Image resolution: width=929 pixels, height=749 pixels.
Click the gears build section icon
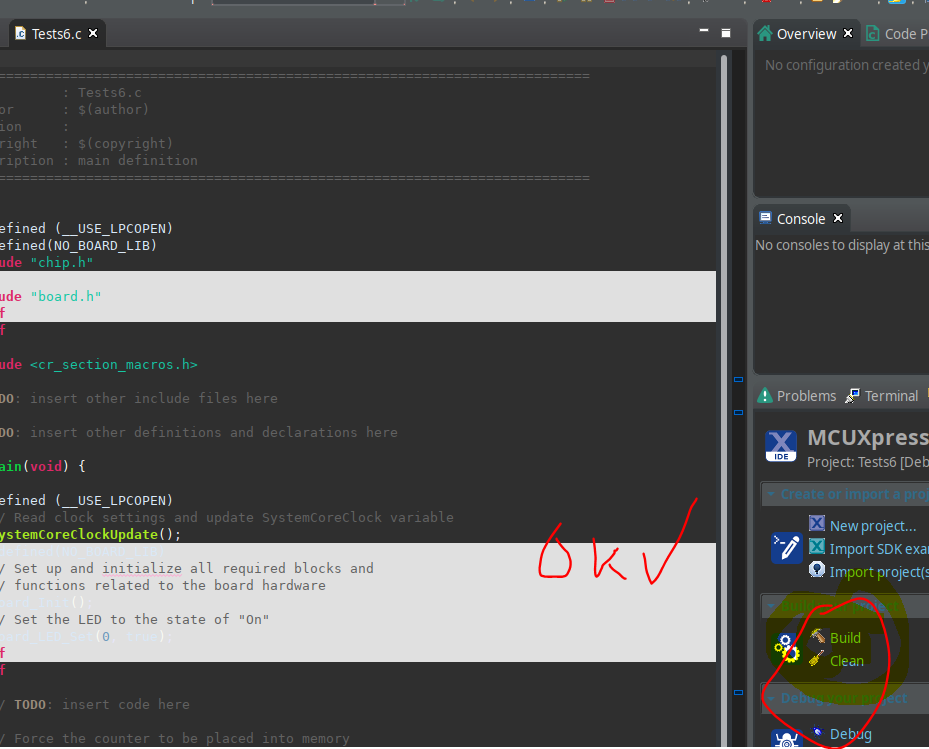[786, 648]
